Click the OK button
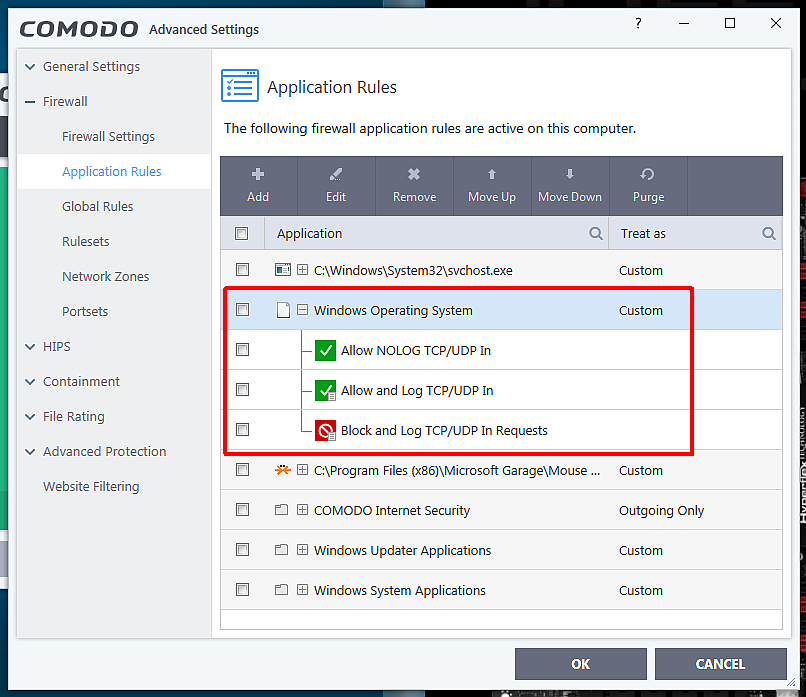Image resolution: width=806 pixels, height=697 pixels. [x=580, y=664]
